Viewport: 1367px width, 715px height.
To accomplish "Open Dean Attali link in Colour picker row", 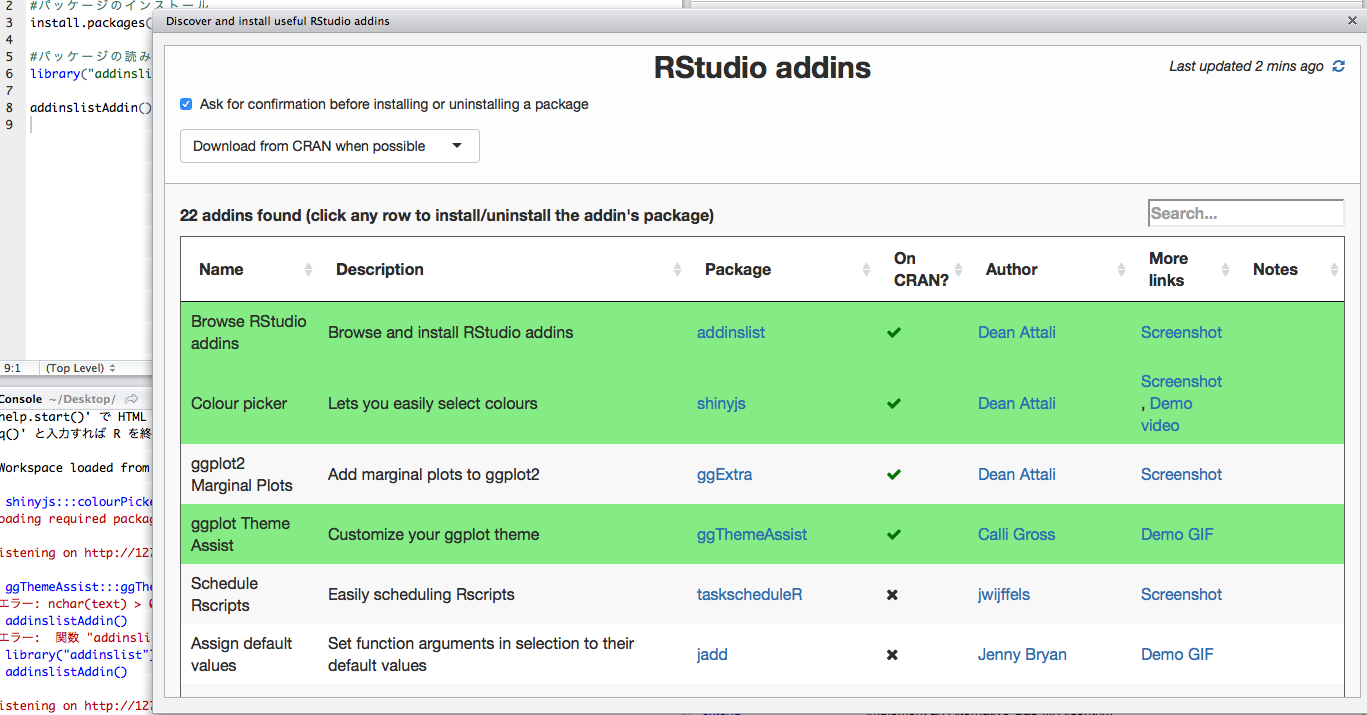I will tap(1017, 403).
